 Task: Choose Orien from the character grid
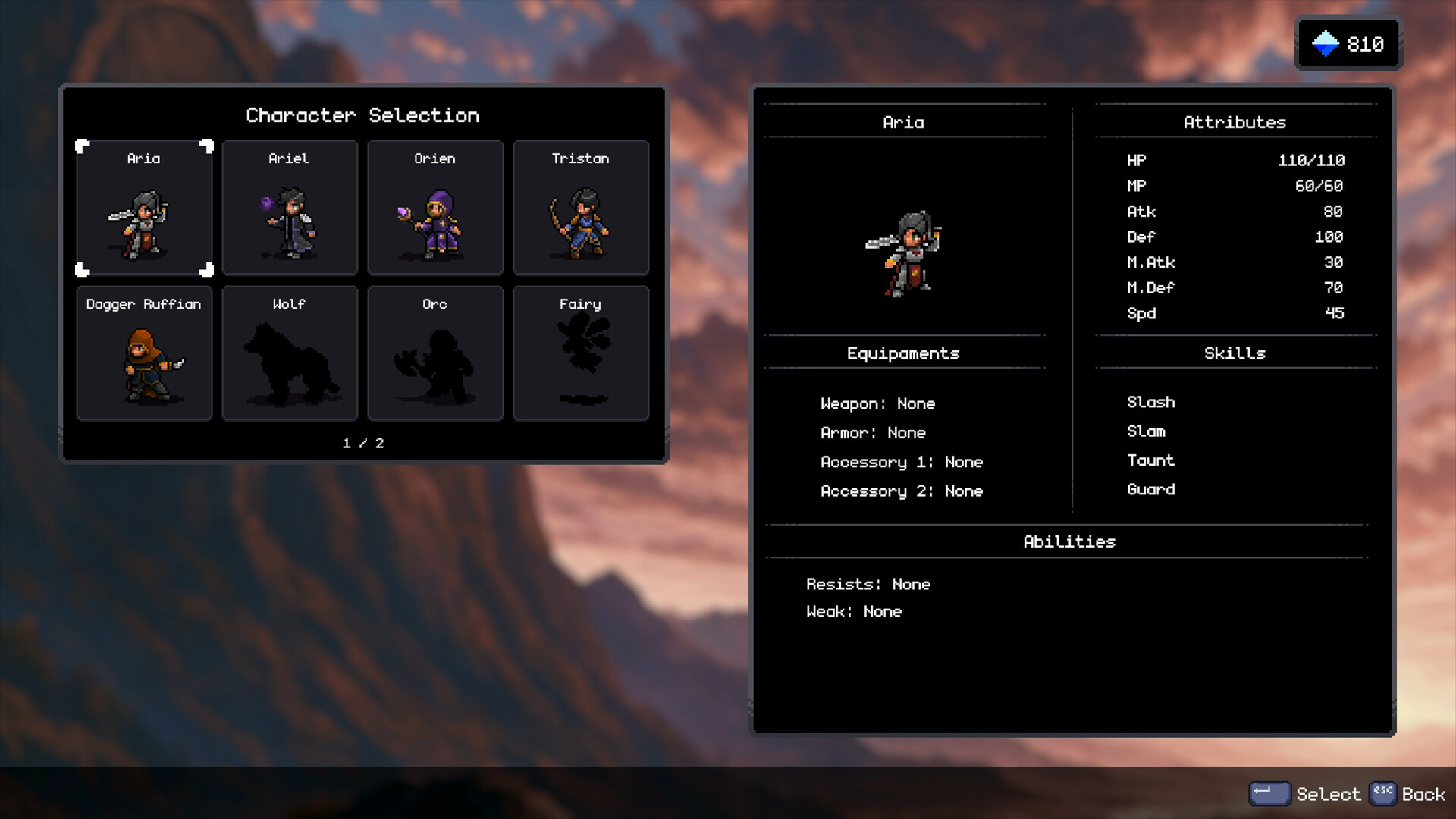pos(435,209)
